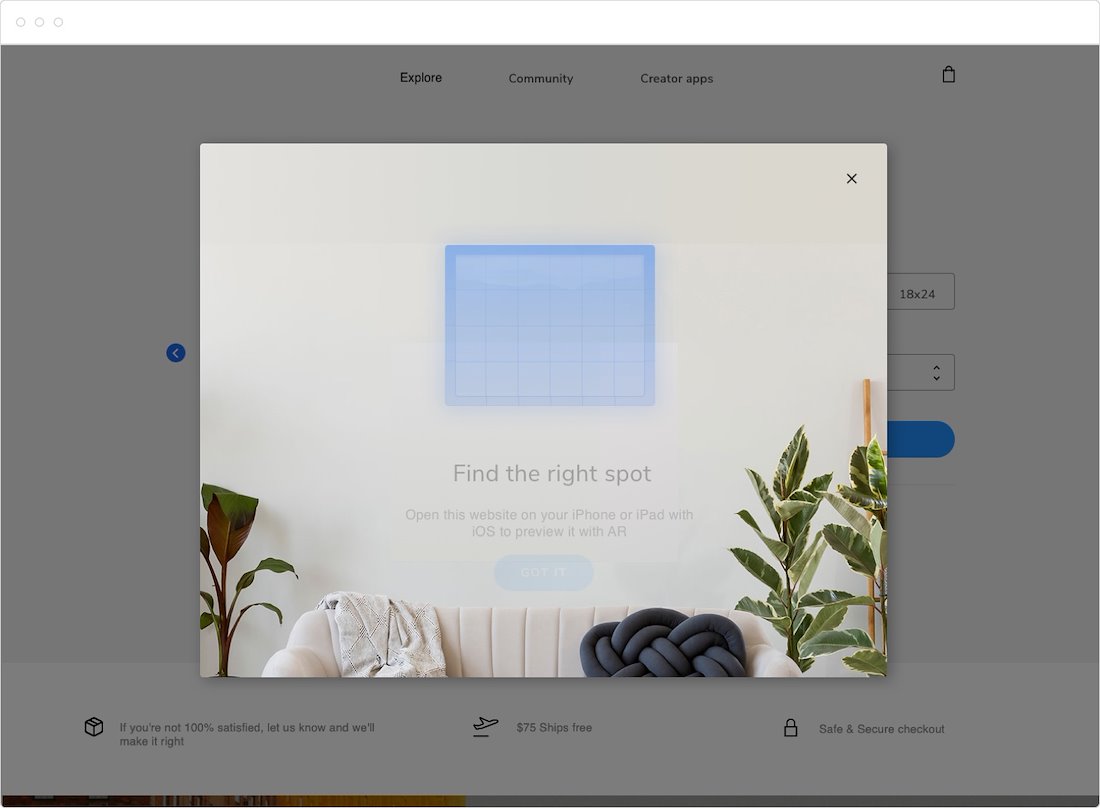Open the shopping bag
Image resolution: width=1100 pixels, height=808 pixels.
pos(948,75)
